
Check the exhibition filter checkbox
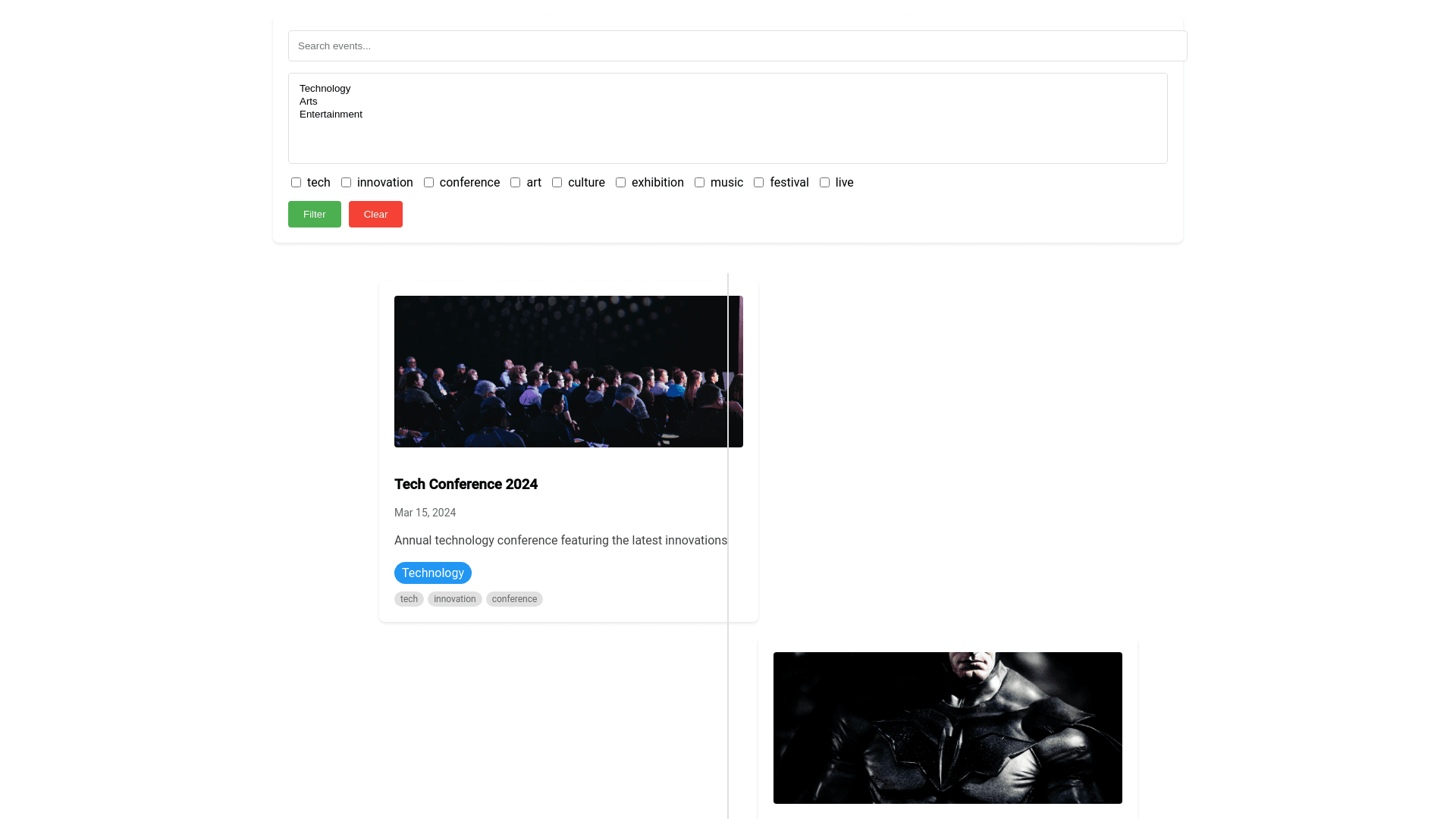coord(621,183)
